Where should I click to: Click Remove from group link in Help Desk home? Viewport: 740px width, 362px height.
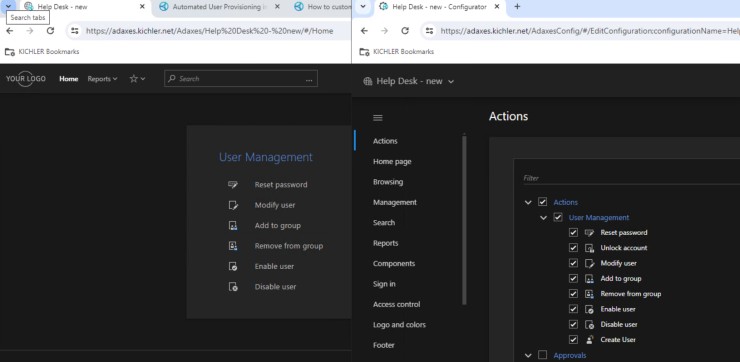pyautogui.click(x=289, y=246)
